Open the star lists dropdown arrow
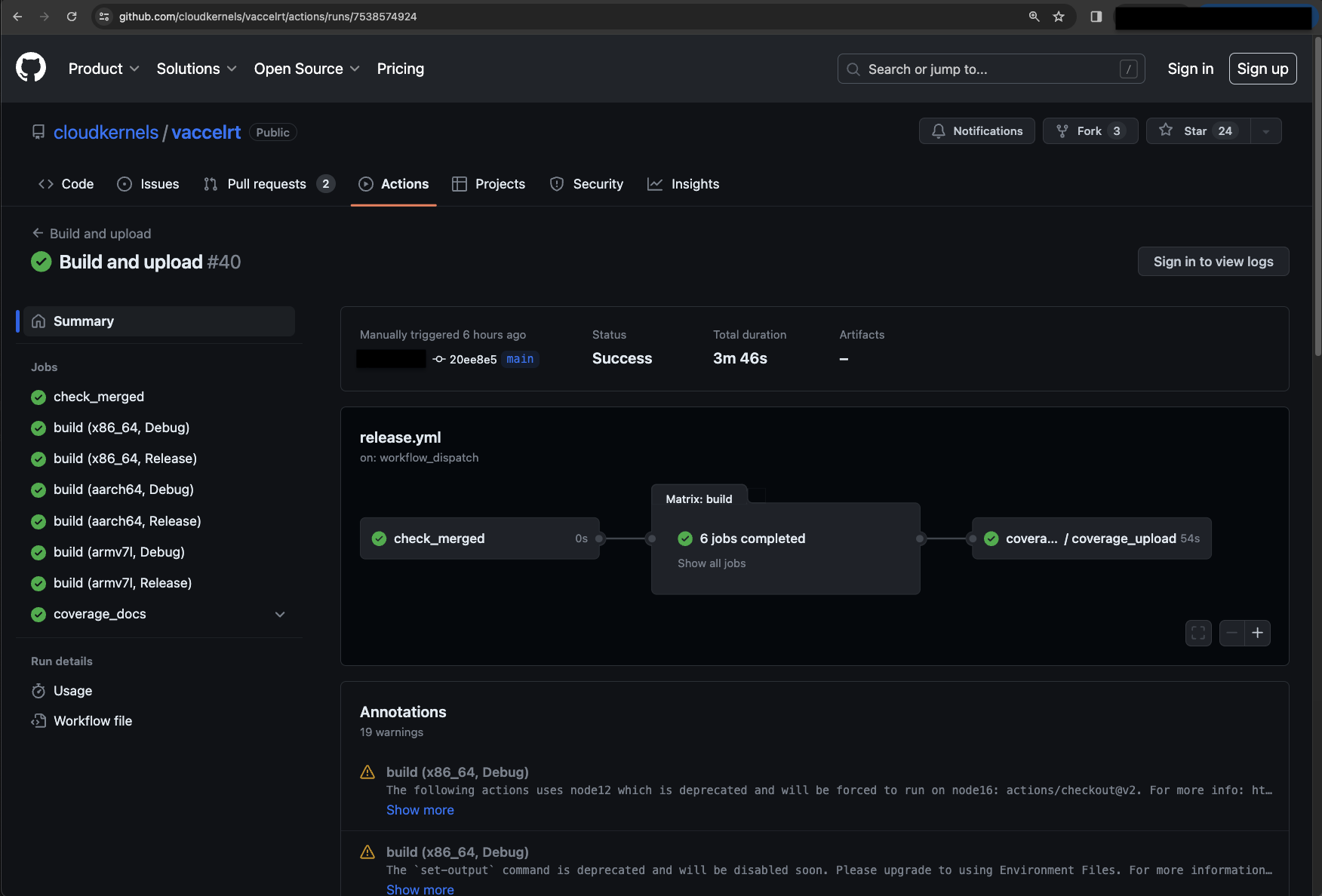The width and height of the screenshot is (1322, 896). click(1266, 131)
